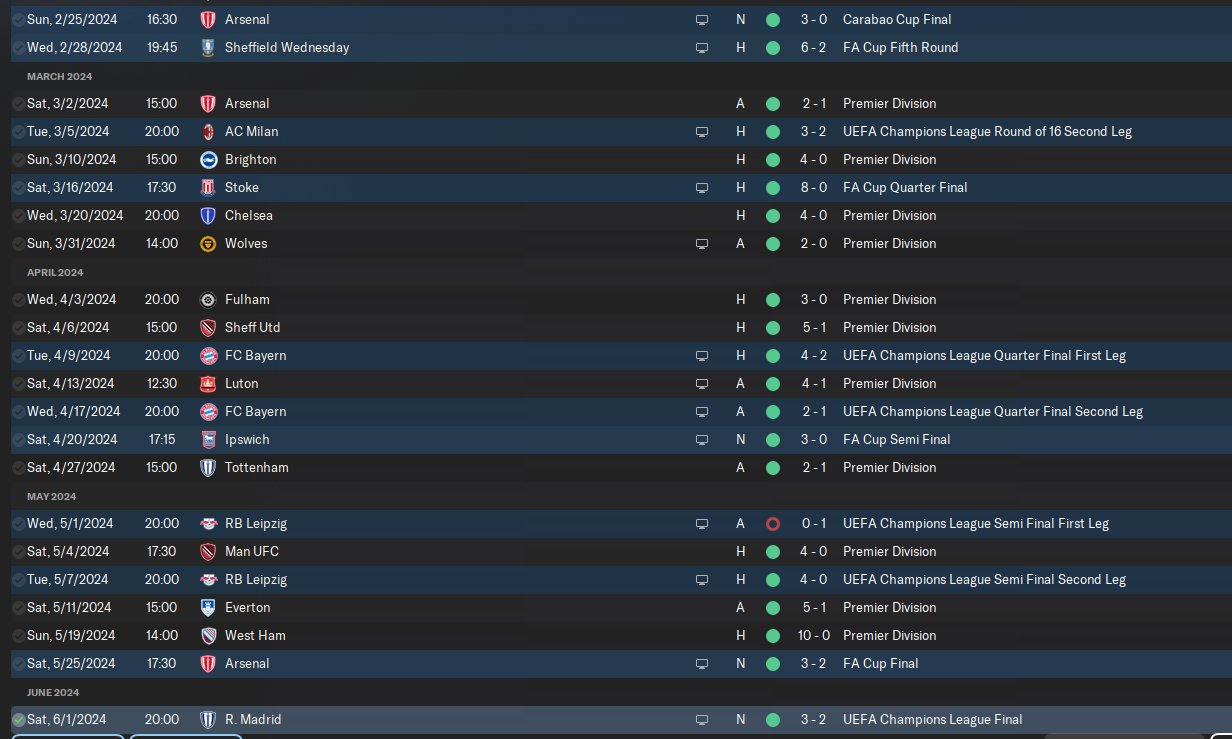The width and height of the screenshot is (1232, 739).
Task: Click the red loss indicator for RB Leipzig
Action: 772,523
